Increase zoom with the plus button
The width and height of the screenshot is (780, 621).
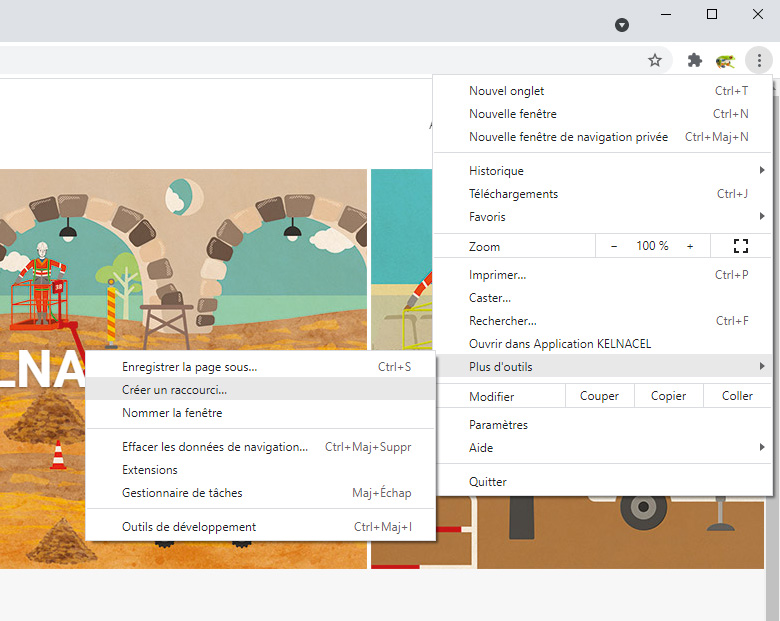[x=690, y=246]
